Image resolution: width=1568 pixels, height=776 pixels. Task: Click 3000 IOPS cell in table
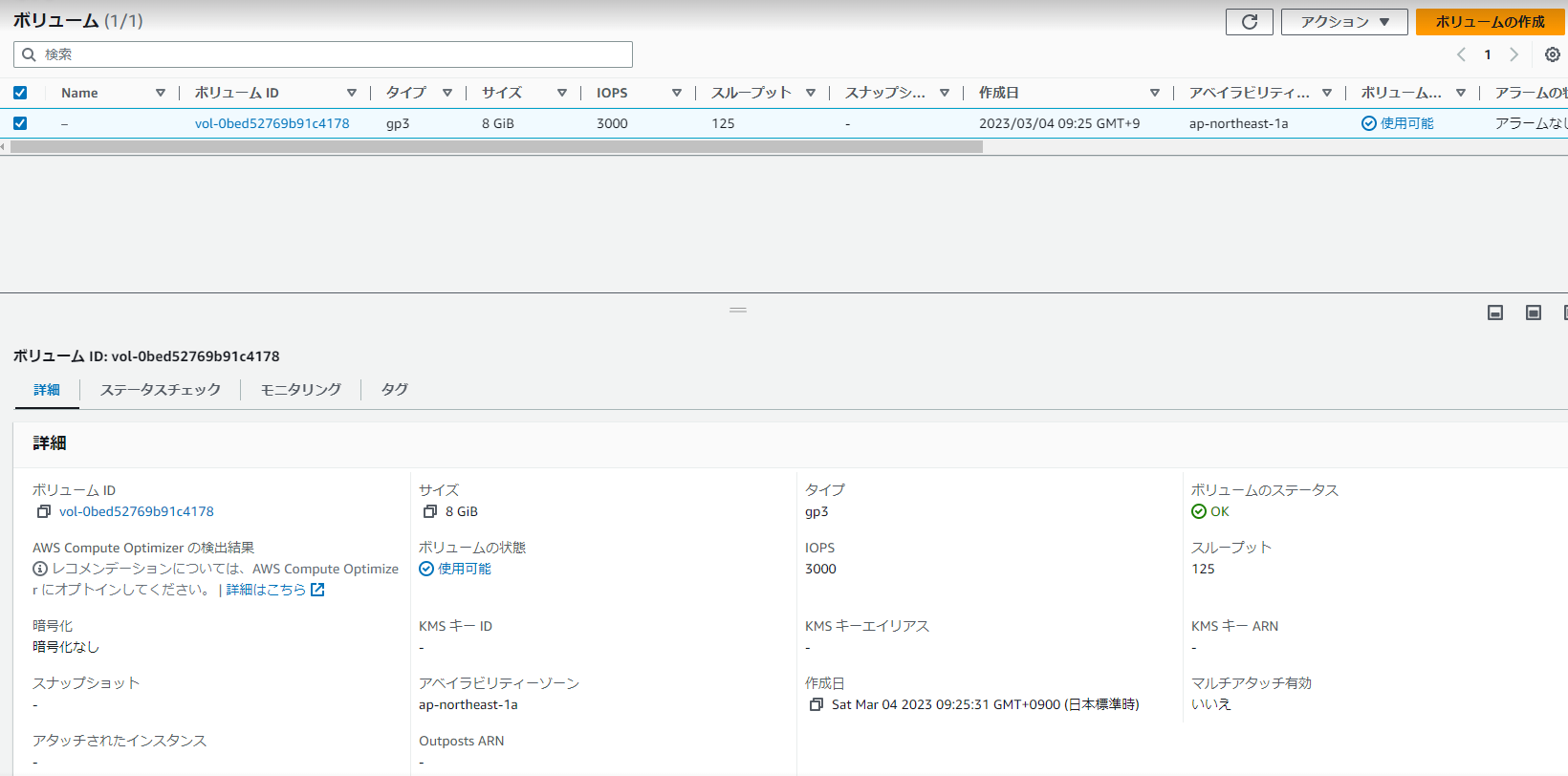tap(612, 123)
